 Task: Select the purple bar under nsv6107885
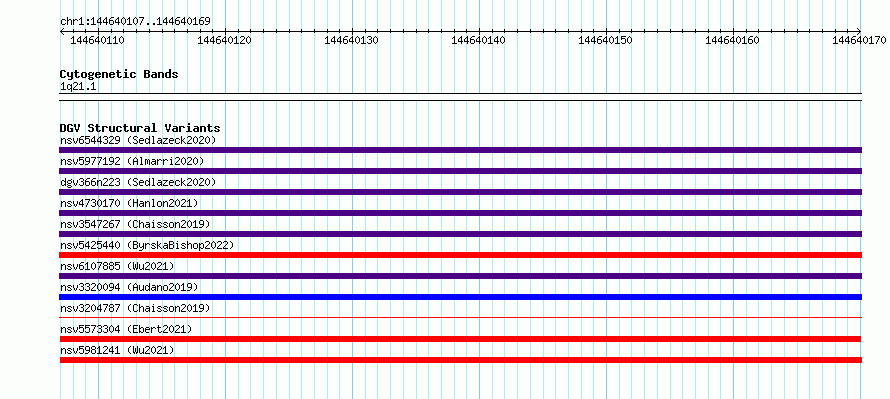pyautogui.click(x=460, y=276)
